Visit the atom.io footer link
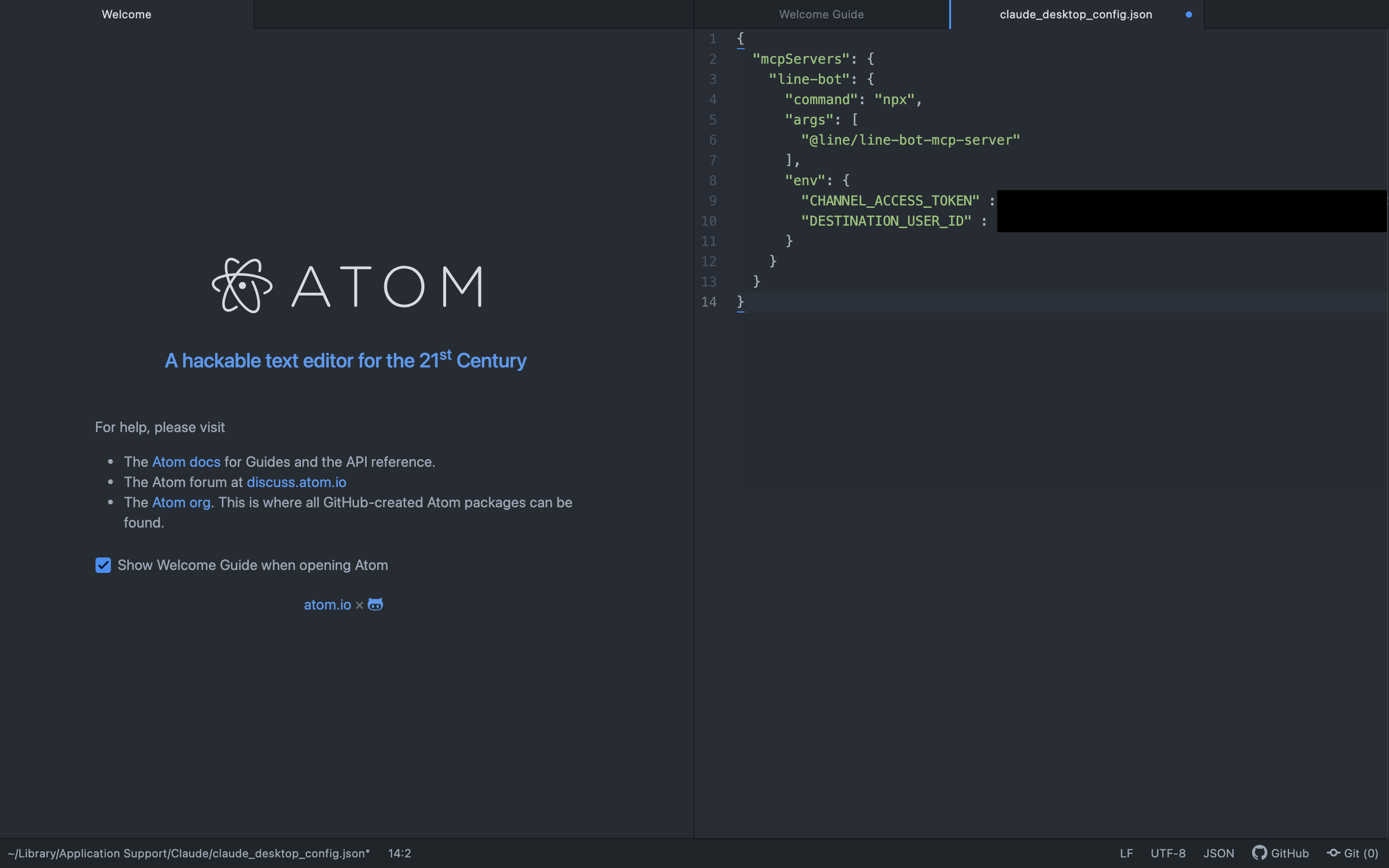 tap(327, 605)
